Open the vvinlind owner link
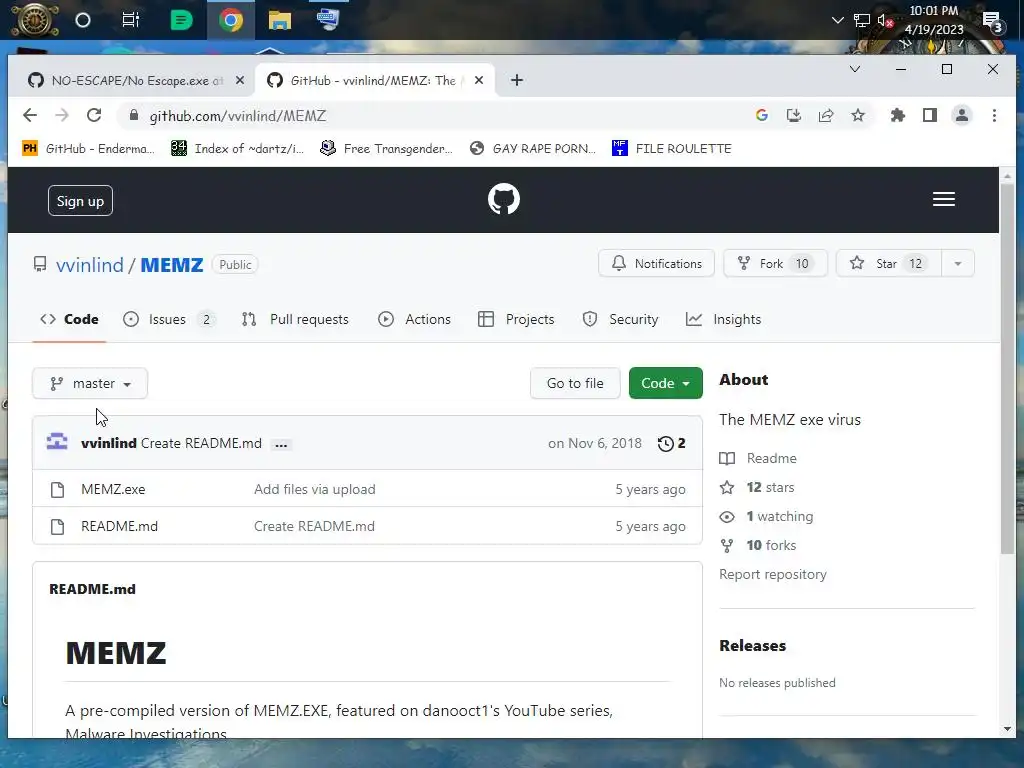Image resolution: width=1024 pixels, height=768 pixels. (x=89, y=265)
